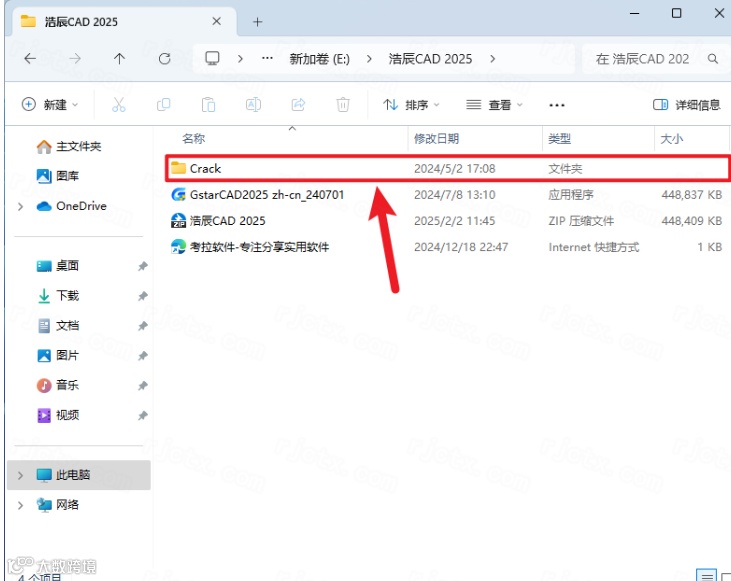Open 图库 gallery in navigation pane
This screenshot has width=731, height=581.
click(58, 176)
